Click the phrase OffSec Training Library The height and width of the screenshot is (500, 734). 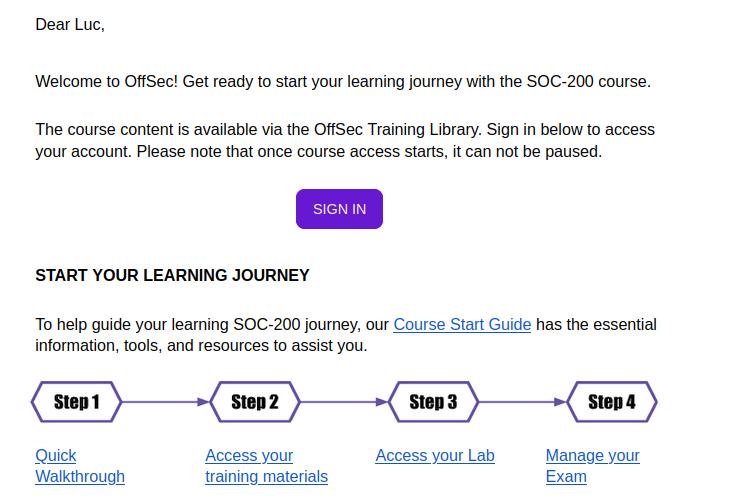click(397, 129)
